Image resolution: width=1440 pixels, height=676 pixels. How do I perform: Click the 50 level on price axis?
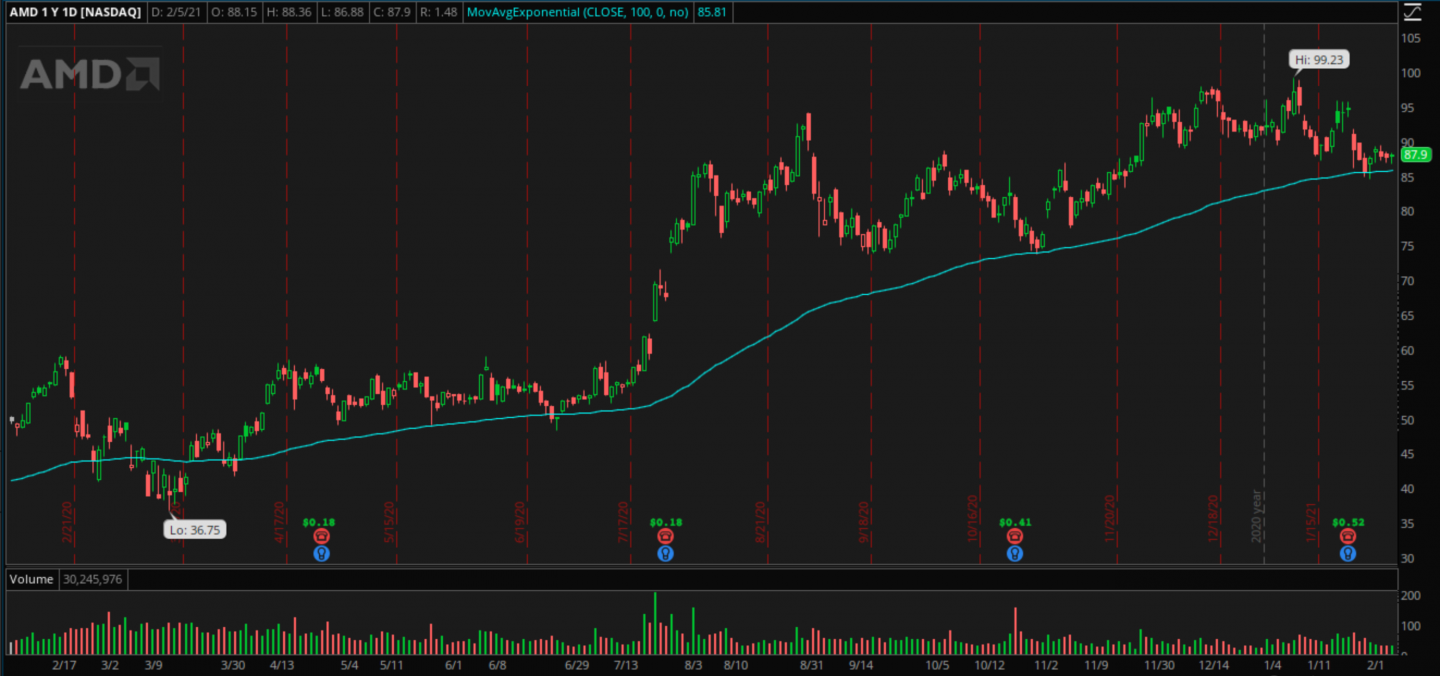(x=1409, y=420)
